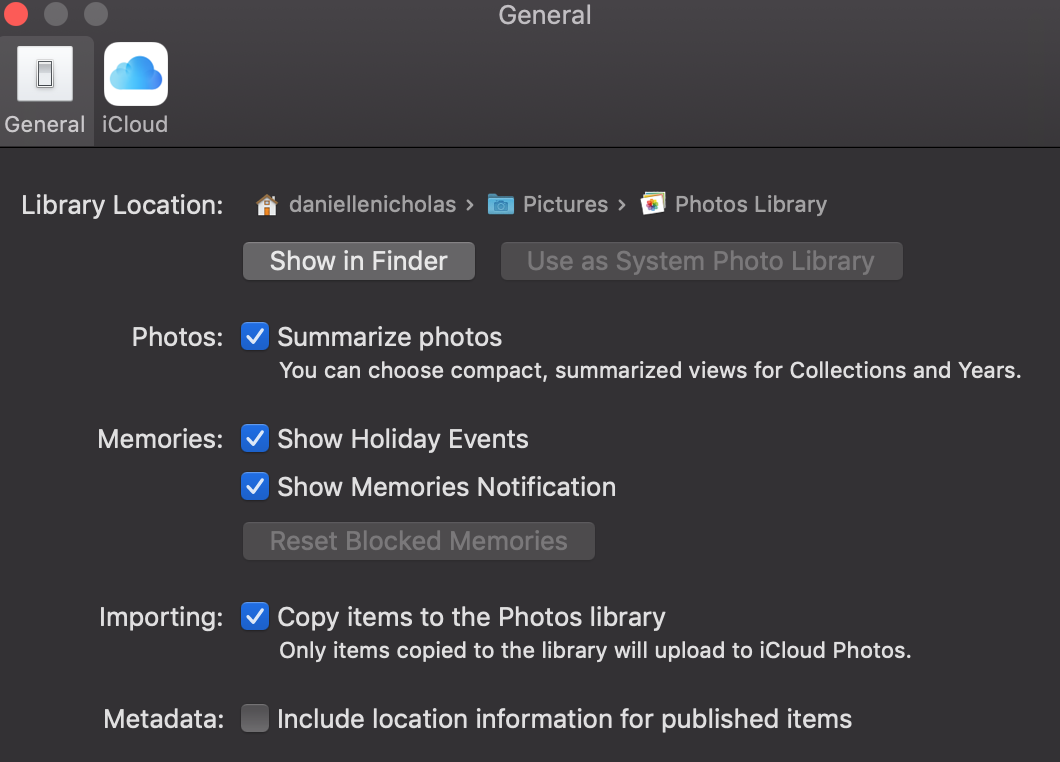The image size is (1060, 762).
Task: Click Reset Blocked Memories button
Action: (x=418, y=542)
